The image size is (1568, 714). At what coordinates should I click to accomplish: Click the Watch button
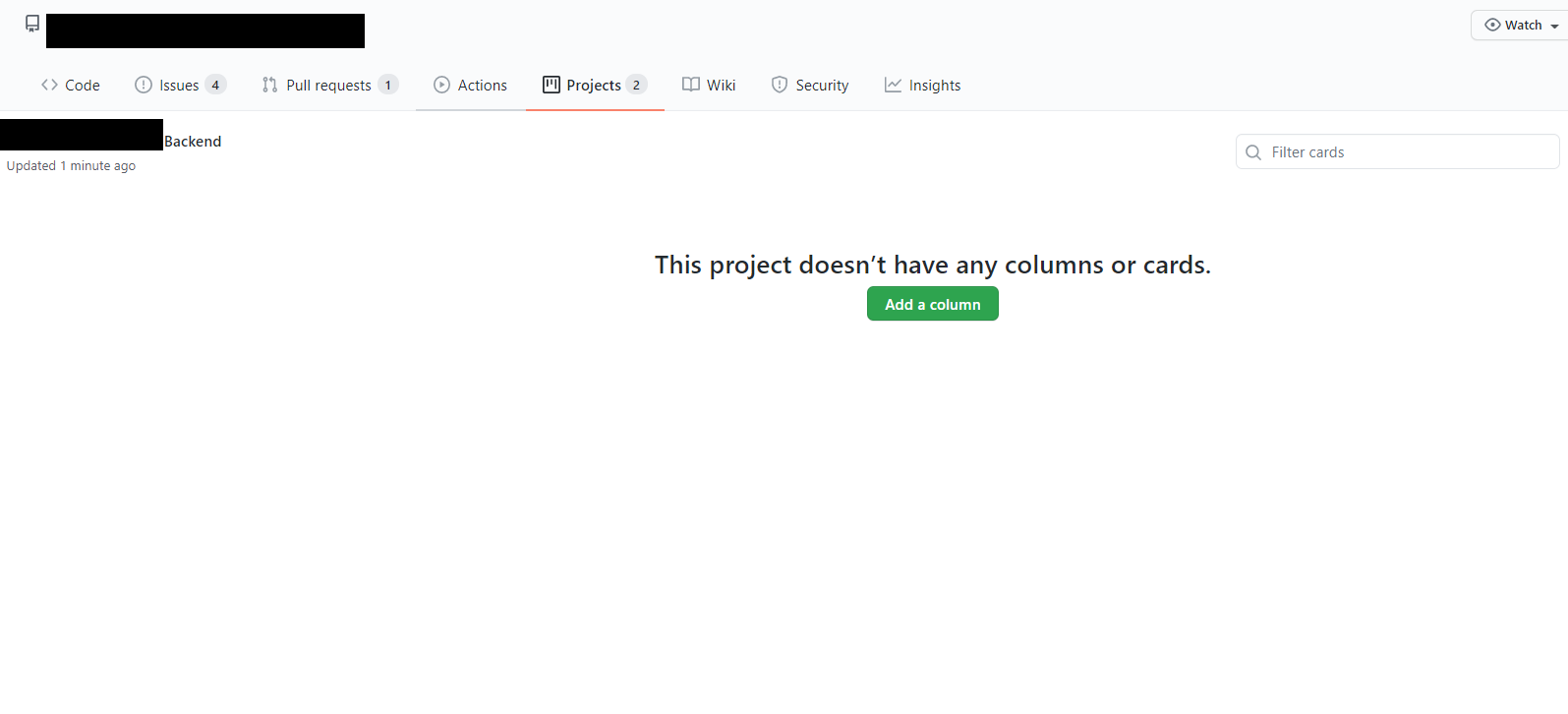(x=1520, y=26)
